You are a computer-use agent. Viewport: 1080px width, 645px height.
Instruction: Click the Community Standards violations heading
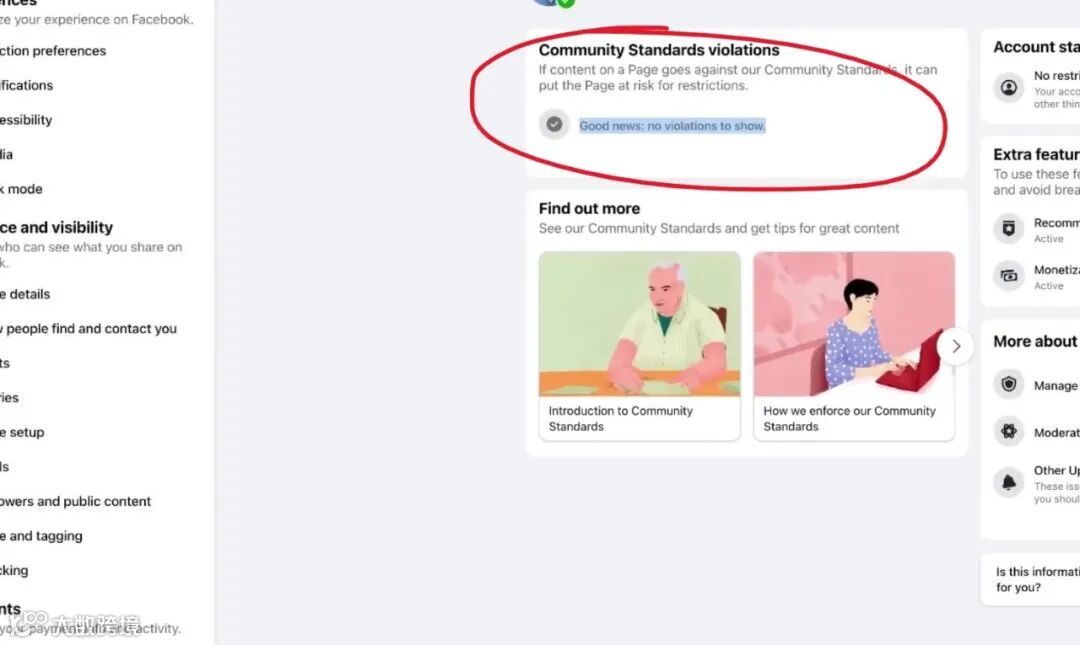(659, 50)
